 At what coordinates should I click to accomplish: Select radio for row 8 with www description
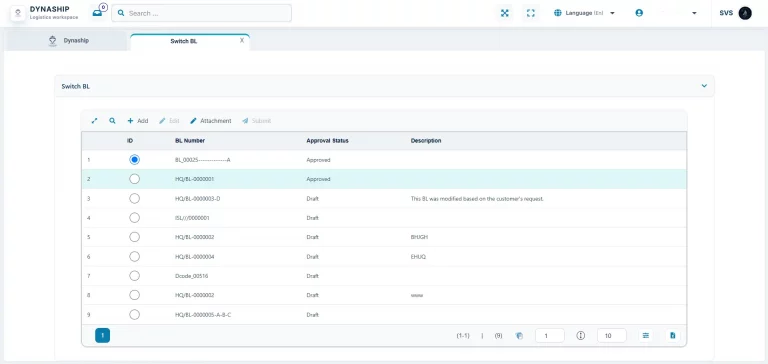134,295
